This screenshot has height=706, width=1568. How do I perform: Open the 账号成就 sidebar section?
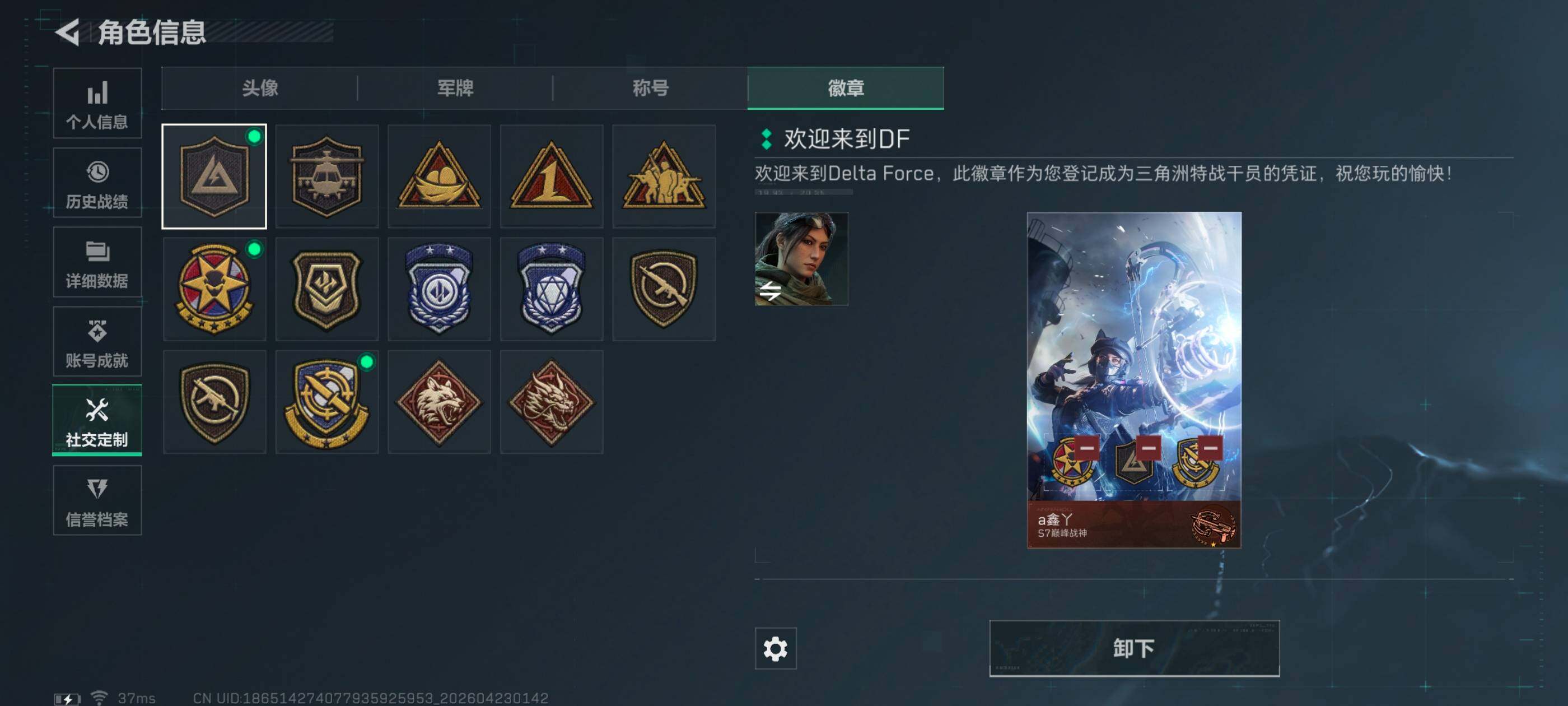coord(97,342)
